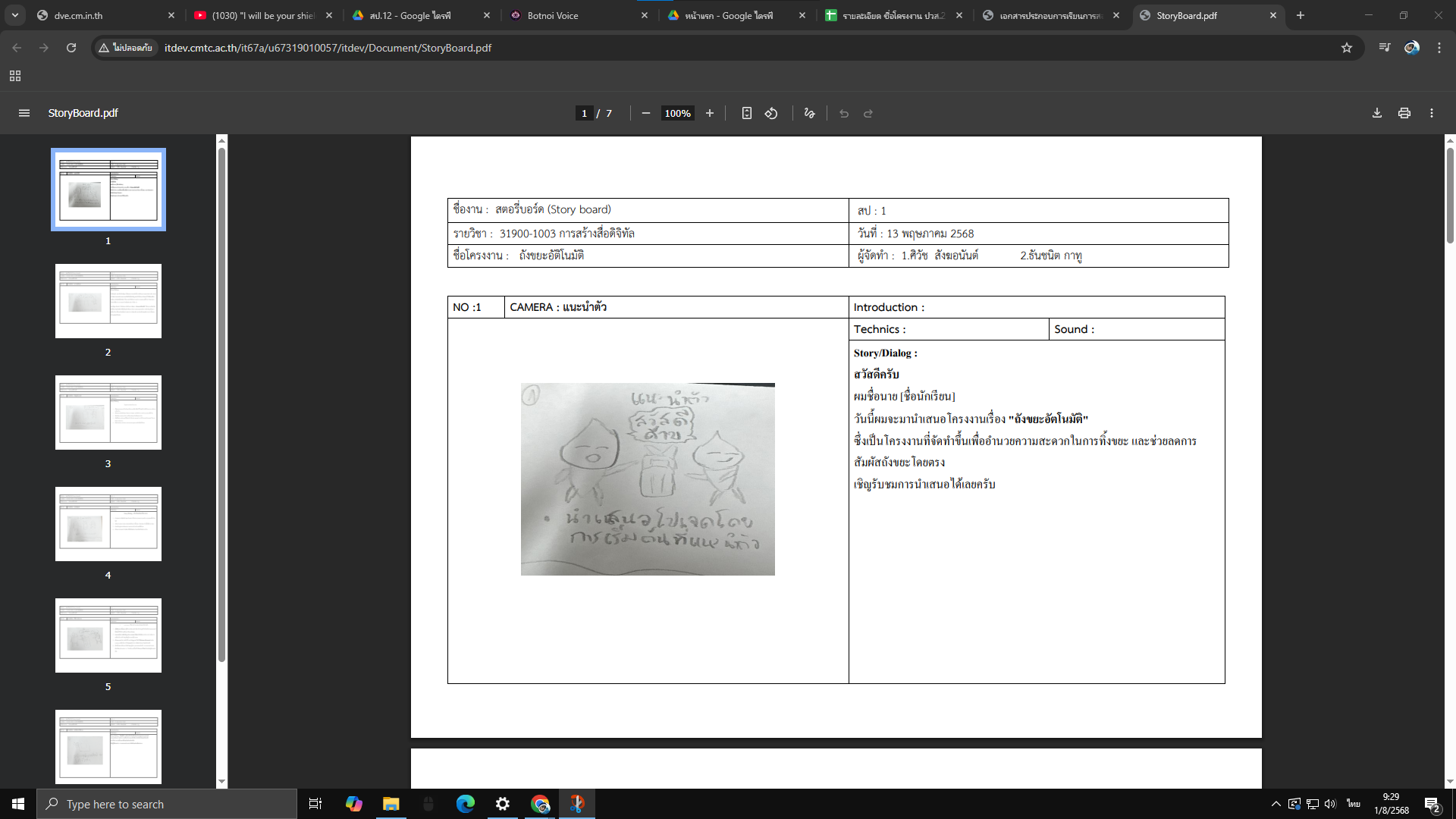
Task: Toggle the PDF sidebar menu button
Action: (24, 113)
